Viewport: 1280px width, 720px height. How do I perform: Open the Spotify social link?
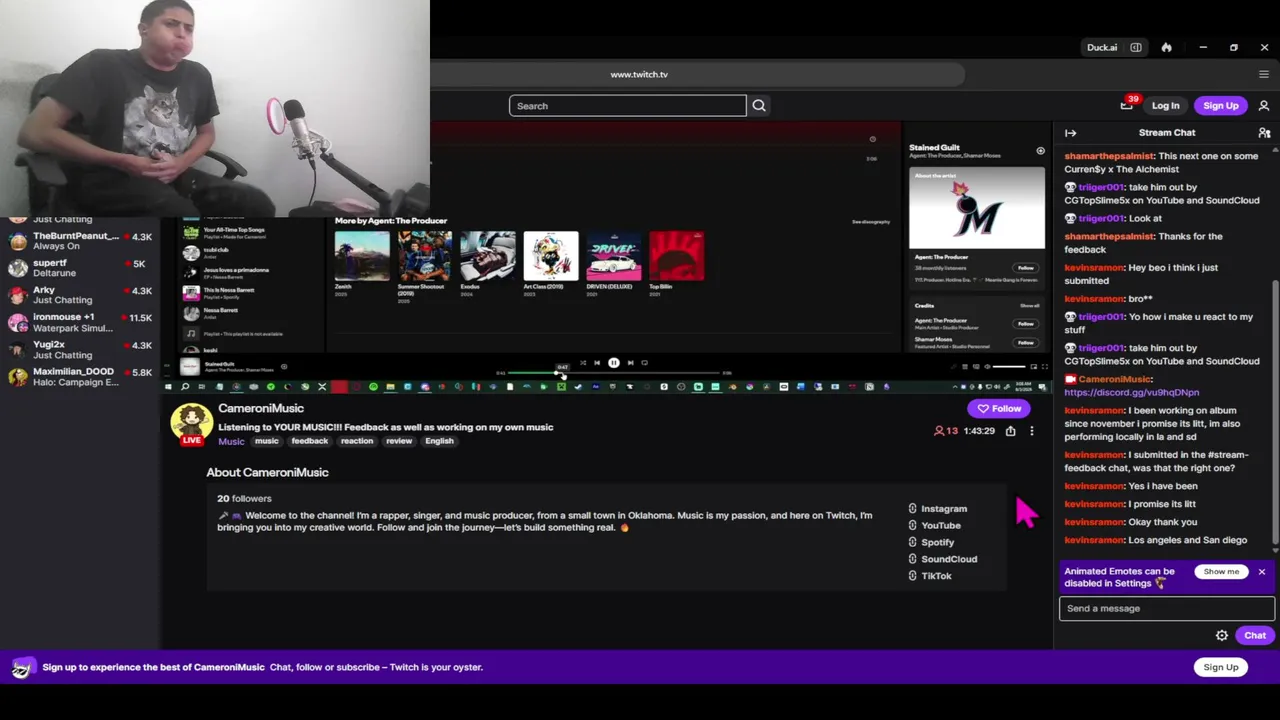pos(931,543)
